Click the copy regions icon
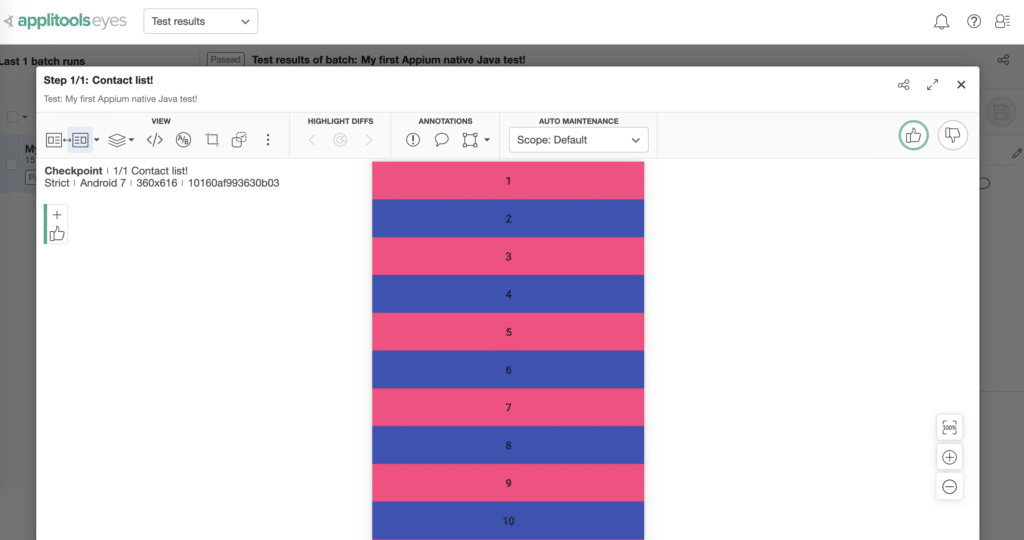1024x540 pixels. [239, 140]
